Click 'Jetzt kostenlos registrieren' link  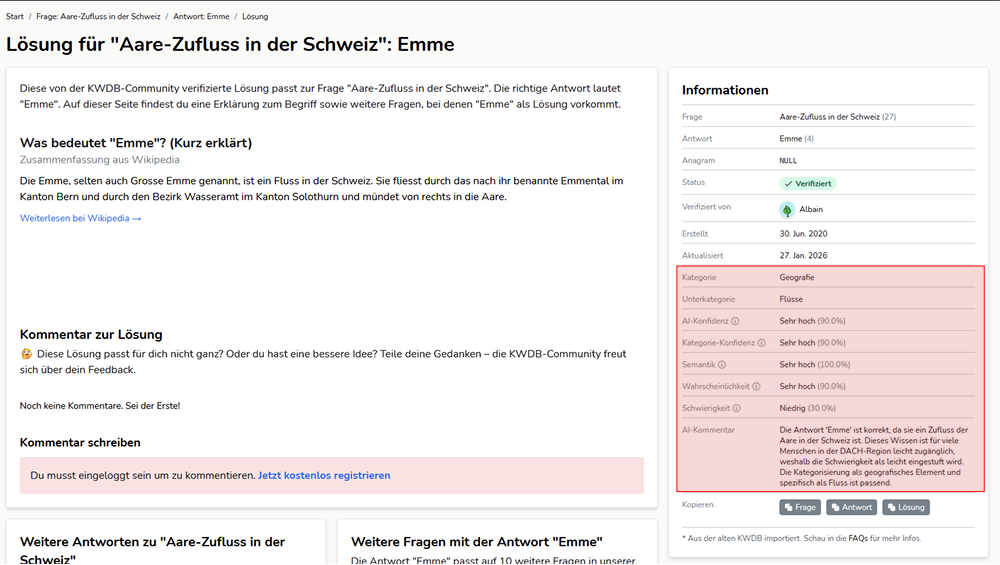tap(324, 475)
